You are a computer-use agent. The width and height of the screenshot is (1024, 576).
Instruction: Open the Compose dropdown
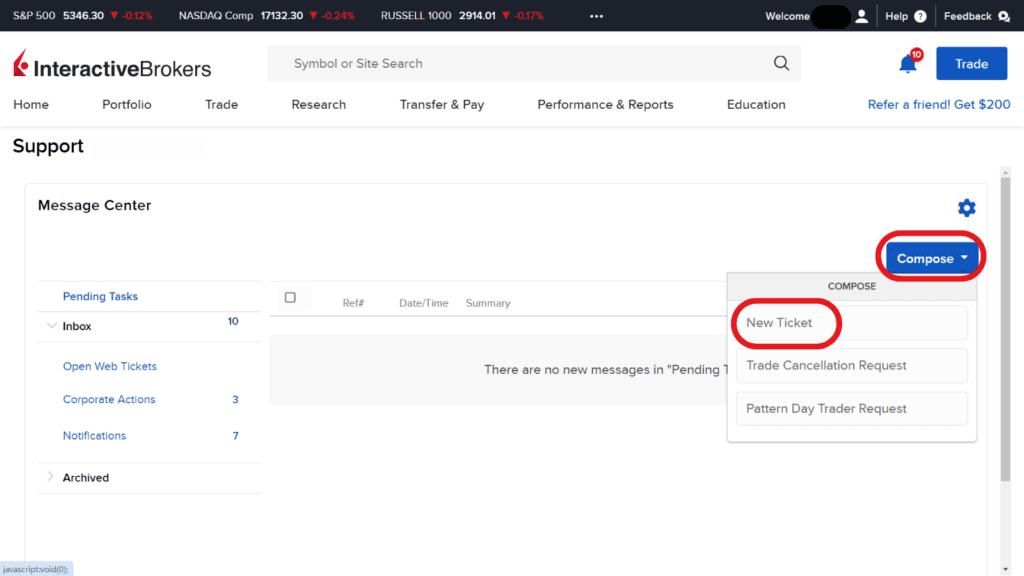pyautogui.click(x=929, y=258)
